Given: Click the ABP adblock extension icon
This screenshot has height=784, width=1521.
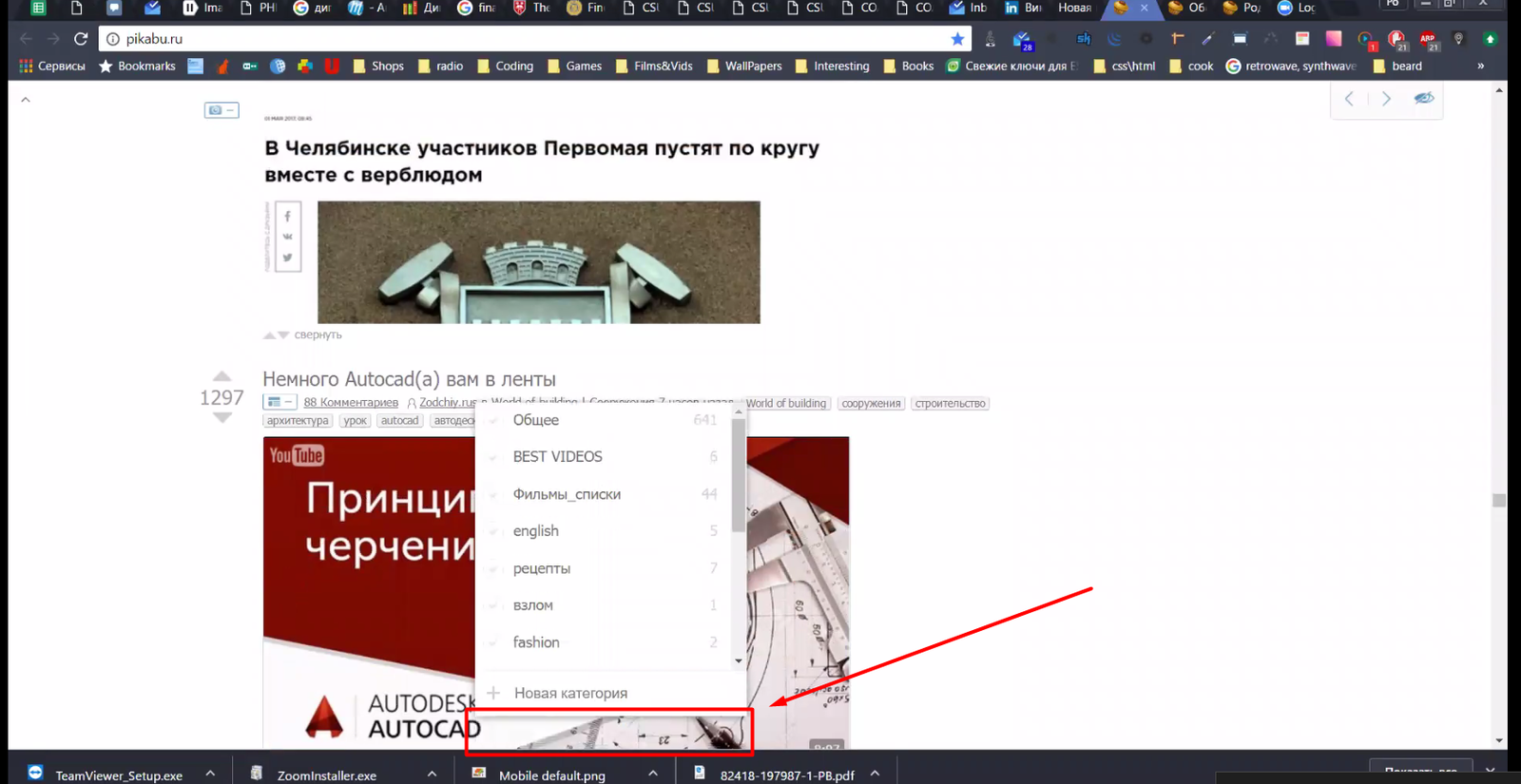Looking at the screenshot, I should pyautogui.click(x=1428, y=39).
